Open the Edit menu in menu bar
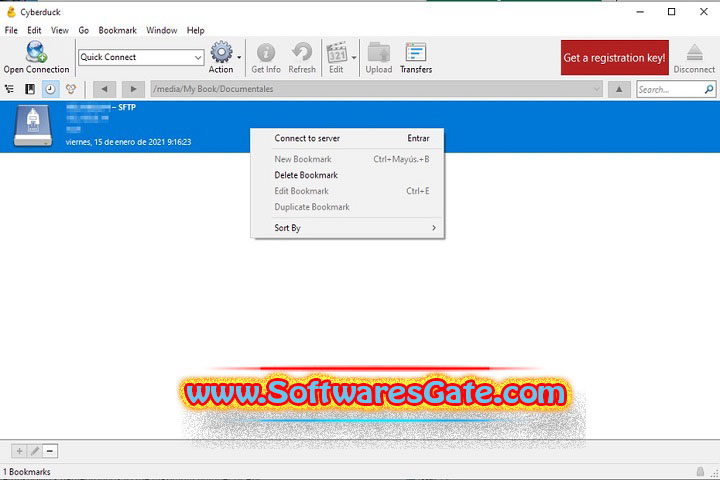 click(34, 30)
